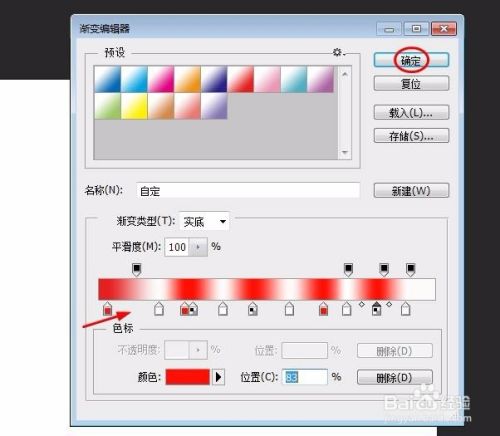Viewport: 500px width, 436px height.
Task: Open the presets gear menu
Action: [338, 52]
